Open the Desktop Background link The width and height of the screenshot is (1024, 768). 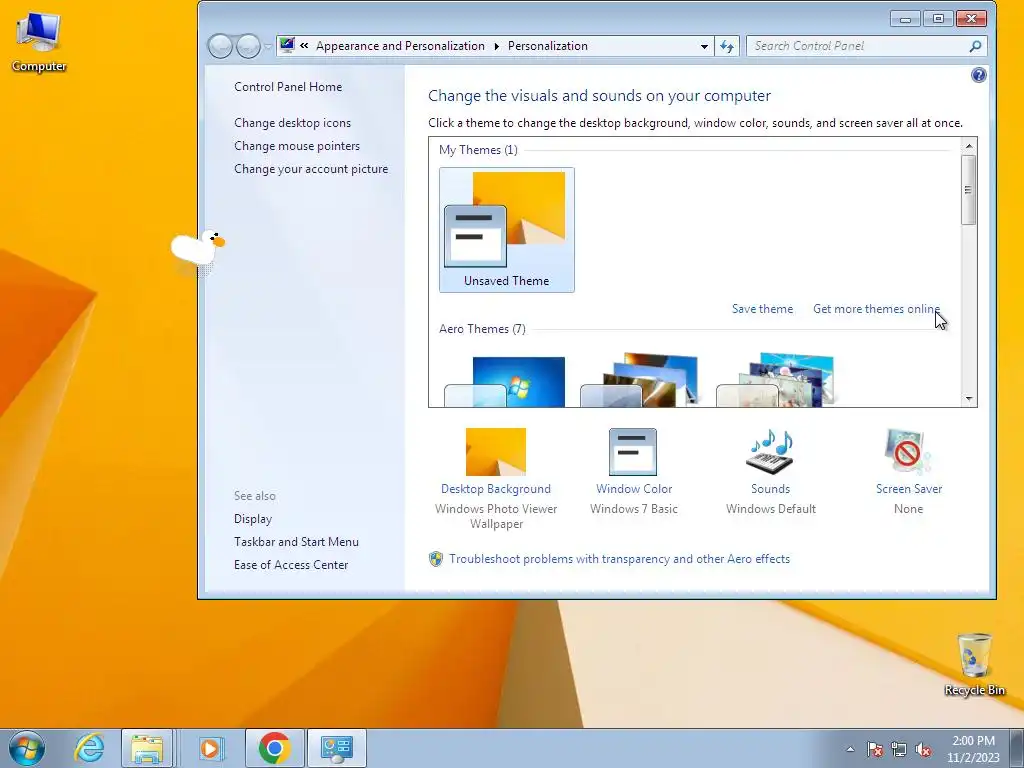[496, 488]
